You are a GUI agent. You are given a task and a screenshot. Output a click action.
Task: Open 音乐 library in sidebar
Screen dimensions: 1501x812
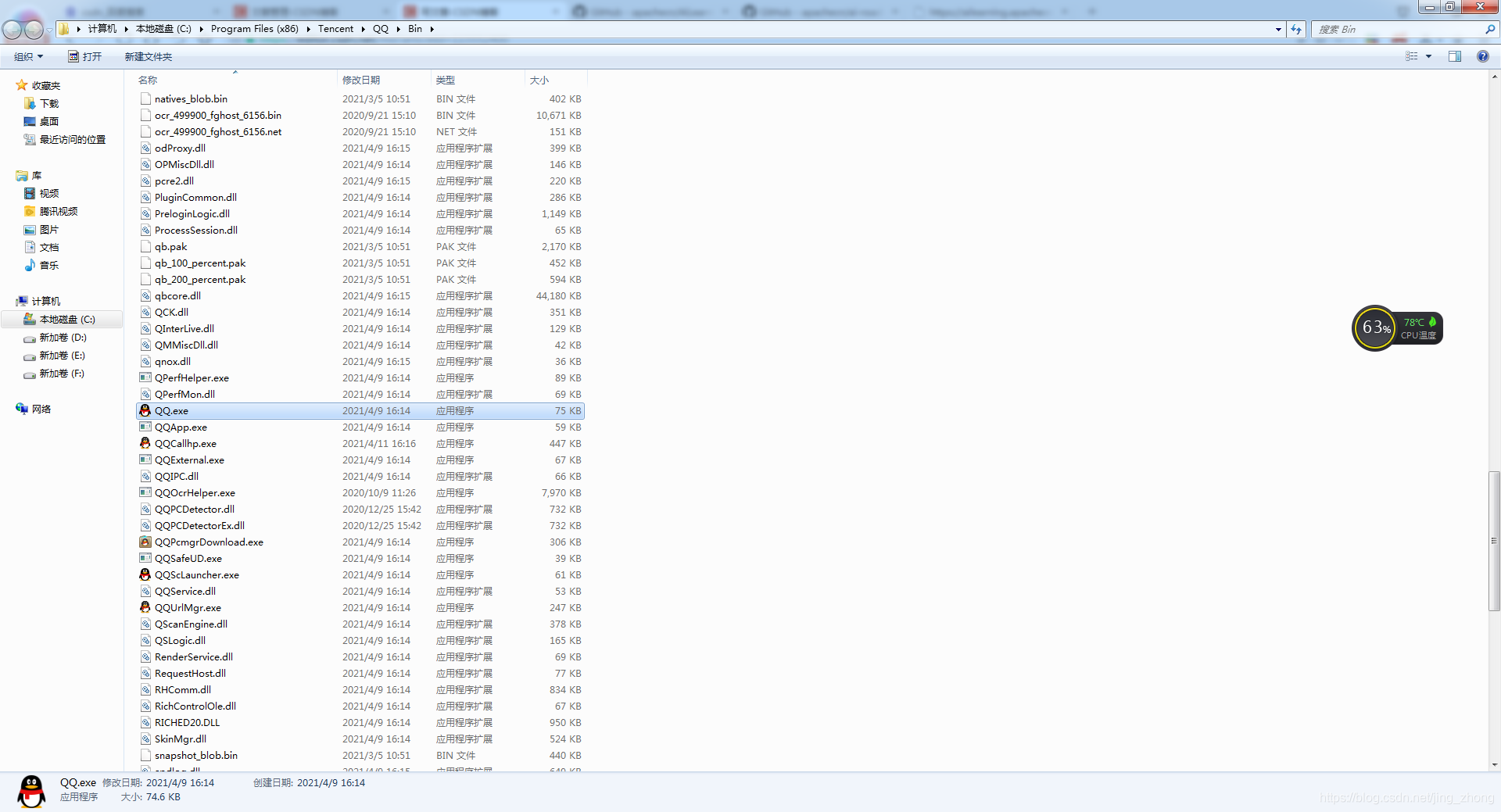[x=49, y=265]
